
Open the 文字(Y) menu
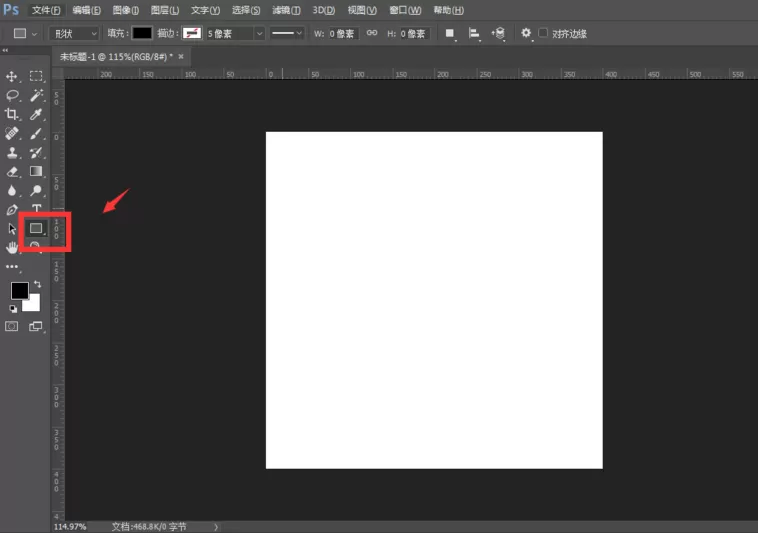pyautogui.click(x=205, y=10)
